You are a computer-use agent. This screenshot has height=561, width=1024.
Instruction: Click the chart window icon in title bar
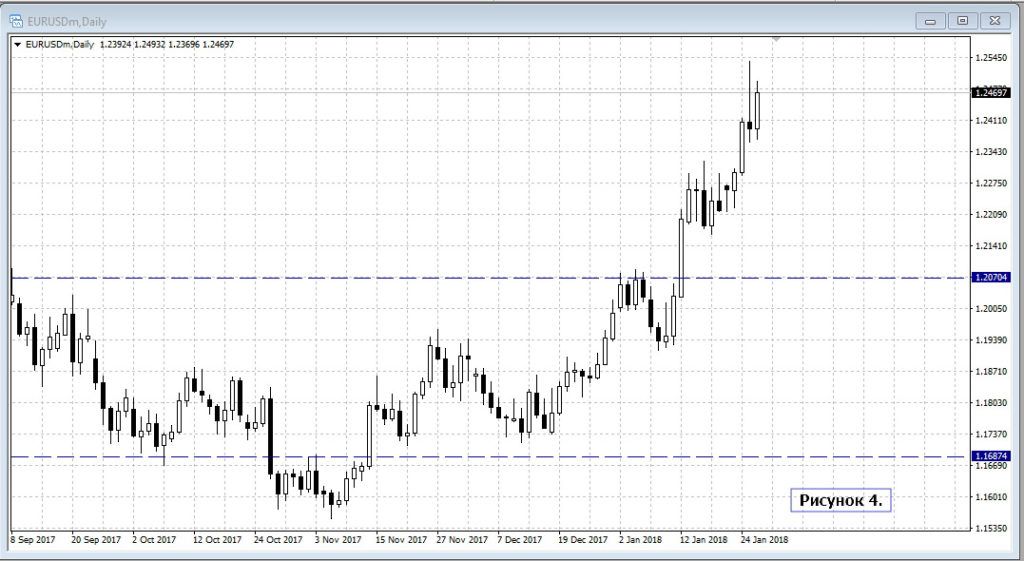[16, 21]
